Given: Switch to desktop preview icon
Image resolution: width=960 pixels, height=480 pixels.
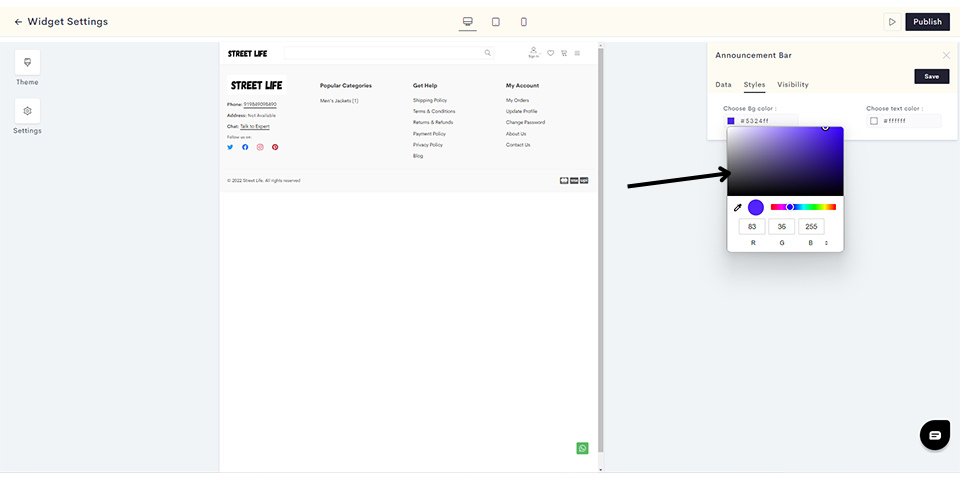Looking at the screenshot, I should tap(468, 22).
